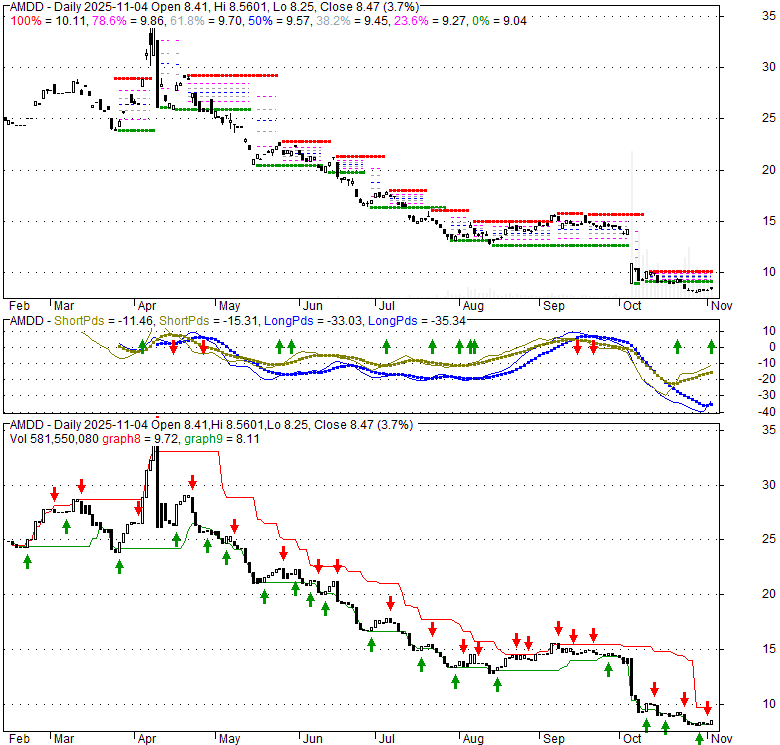
Task: Select the red '100%' Fibonacci label
Action: [26, 21]
